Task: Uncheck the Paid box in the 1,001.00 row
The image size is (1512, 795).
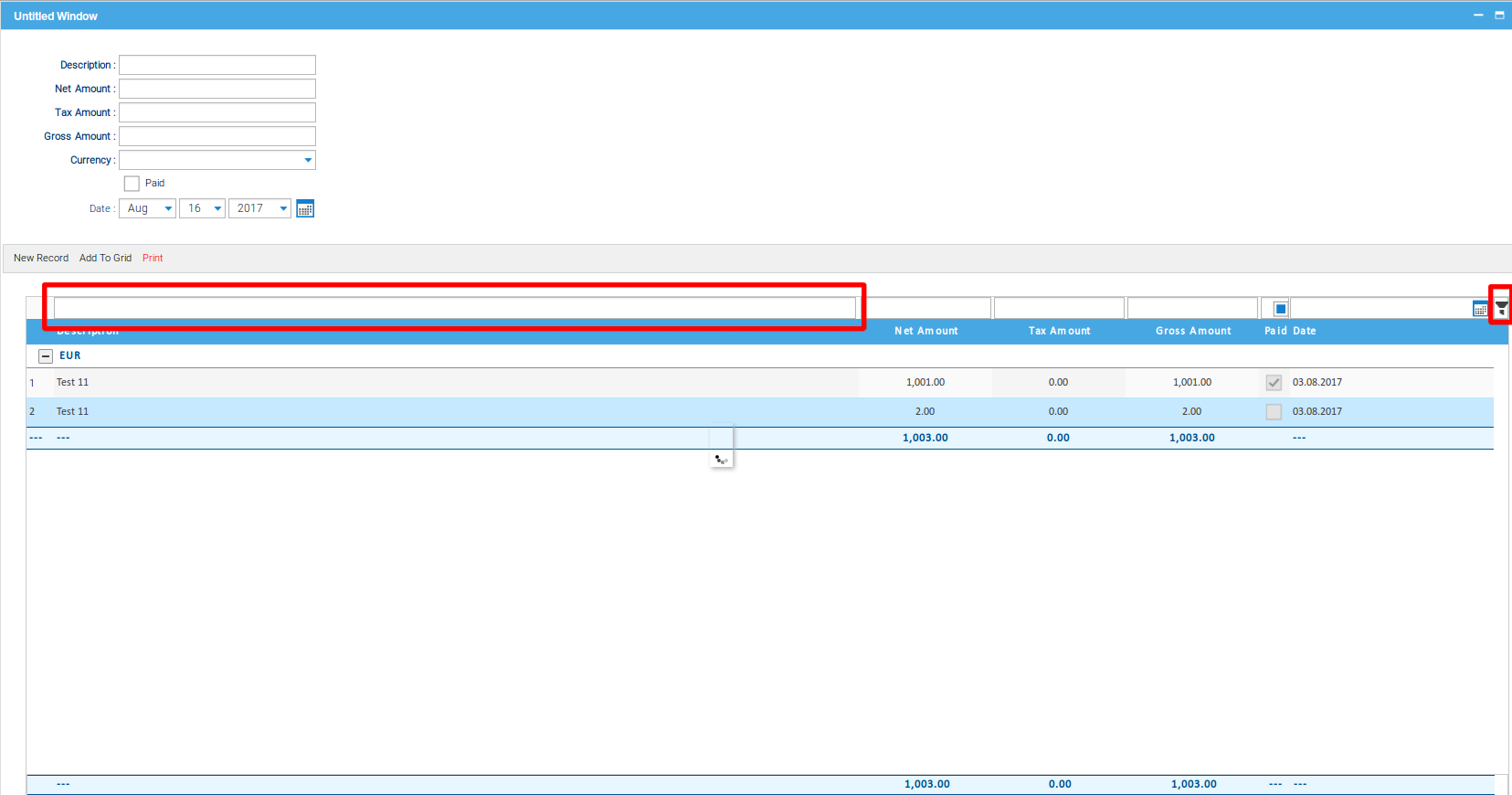Action: 1274,383
